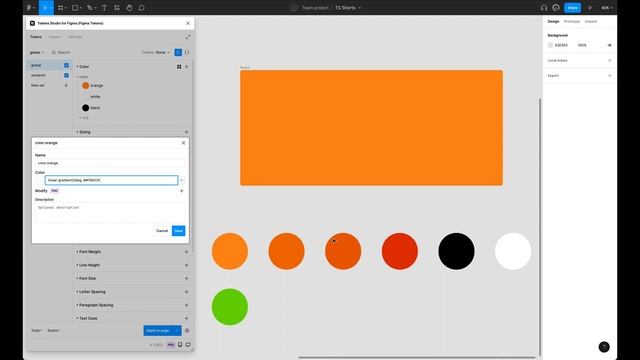
Task: Add an export setting in right panel
Action: (609, 76)
